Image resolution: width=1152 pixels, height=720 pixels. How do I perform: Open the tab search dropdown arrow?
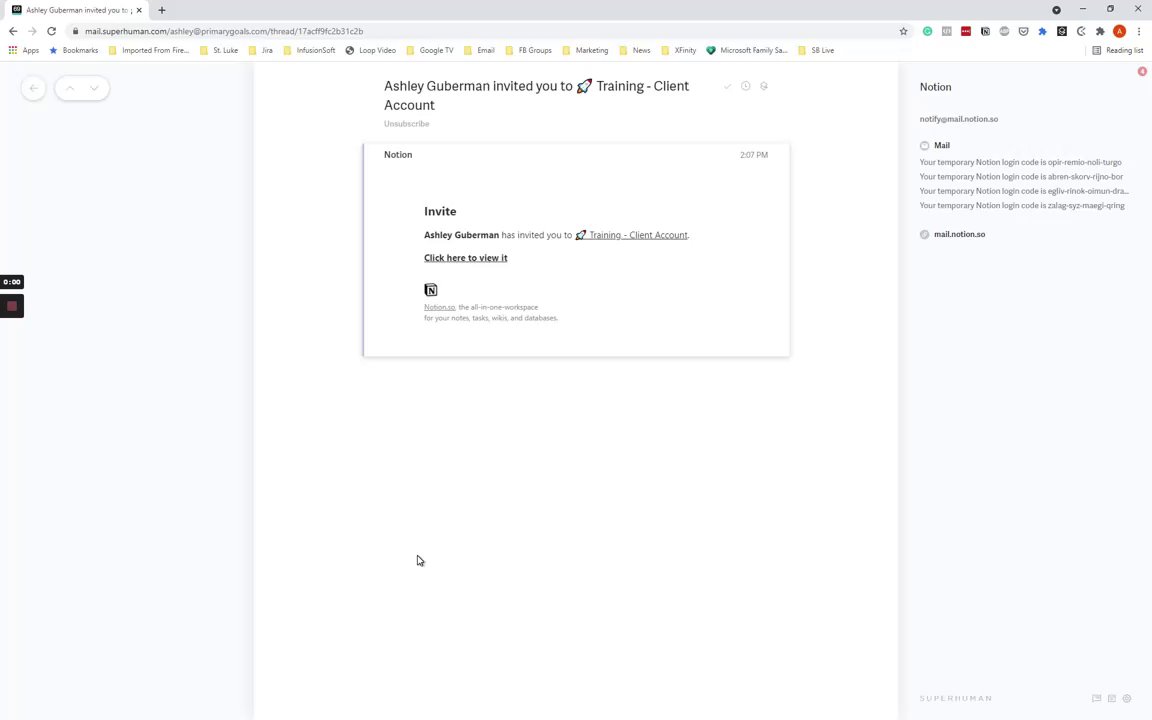click(1056, 10)
